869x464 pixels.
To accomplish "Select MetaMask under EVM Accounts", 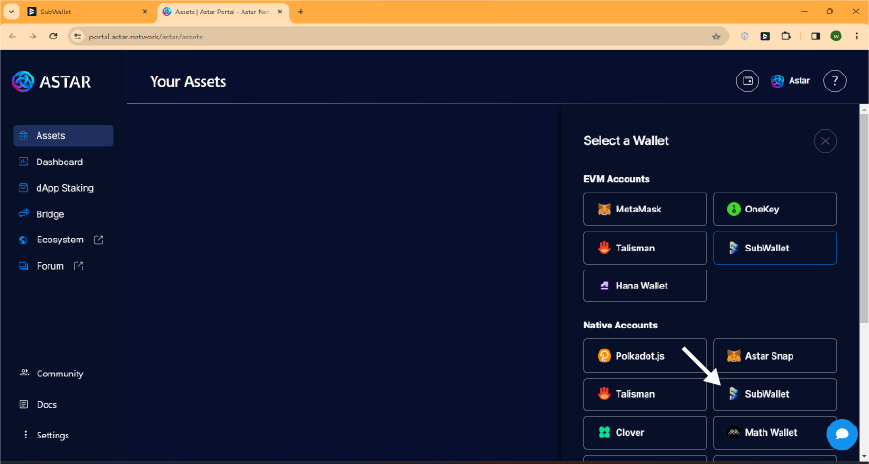I will (x=644, y=209).
